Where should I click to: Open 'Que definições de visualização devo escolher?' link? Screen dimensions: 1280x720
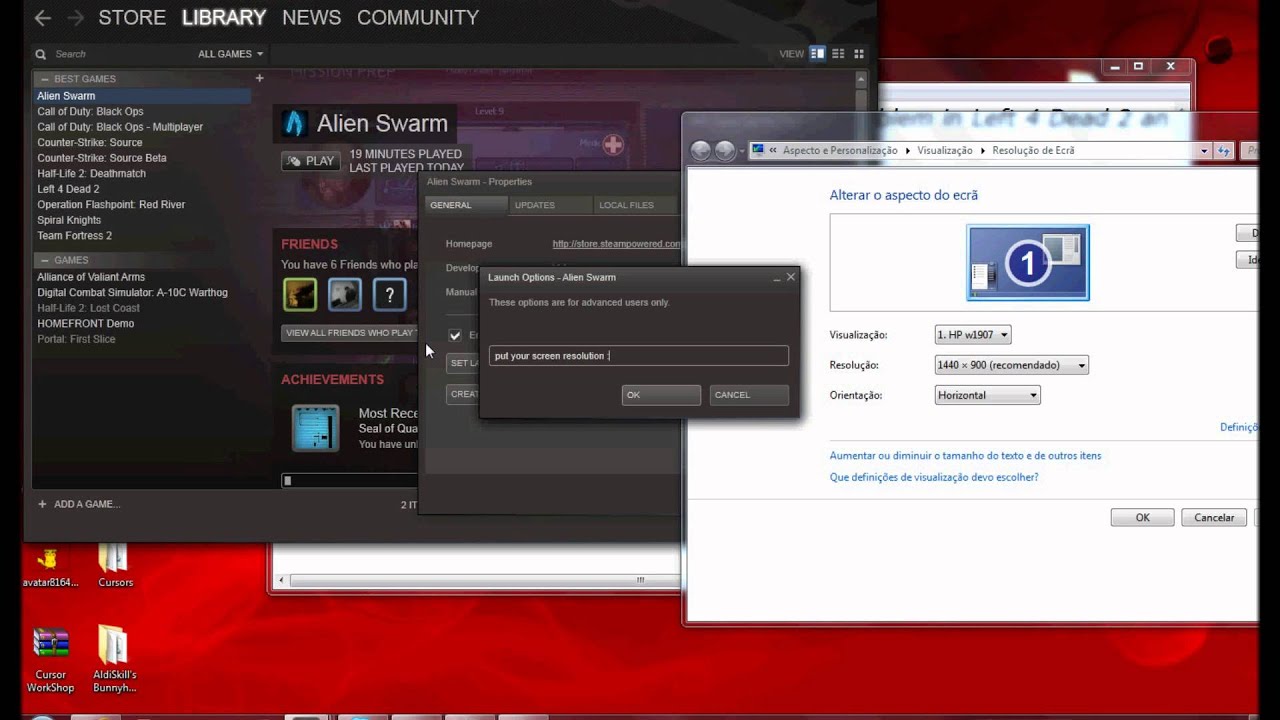[934, 478]
